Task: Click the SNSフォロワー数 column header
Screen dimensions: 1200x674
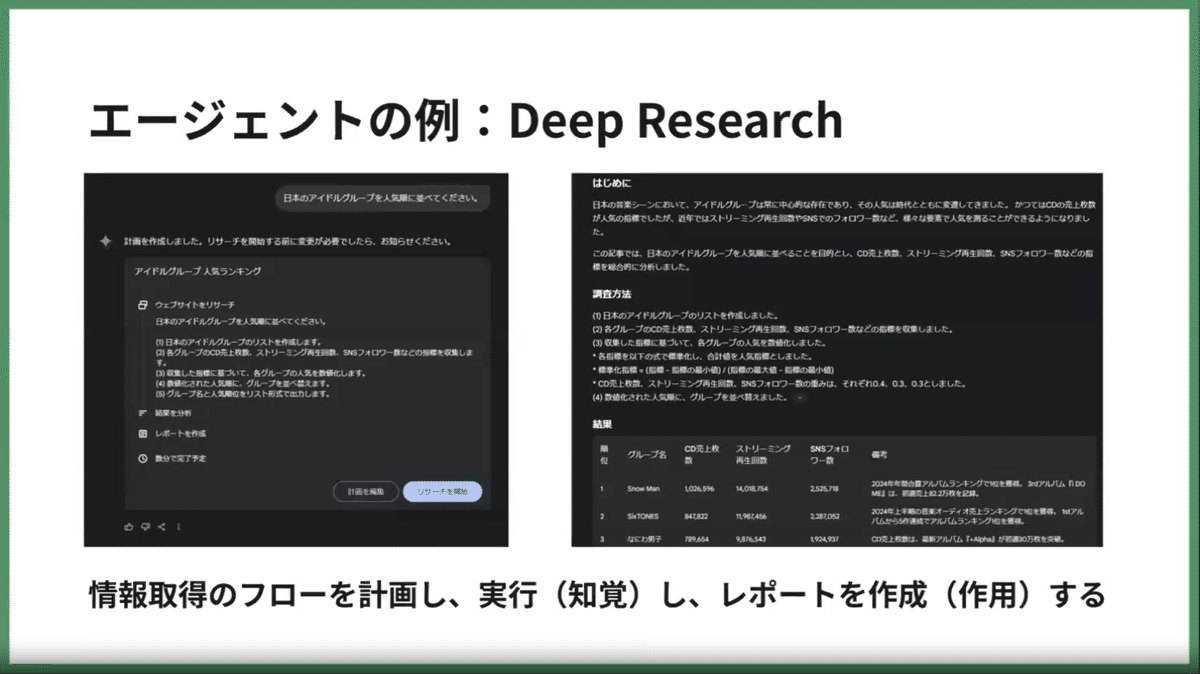Action: [x=829, y=454]
